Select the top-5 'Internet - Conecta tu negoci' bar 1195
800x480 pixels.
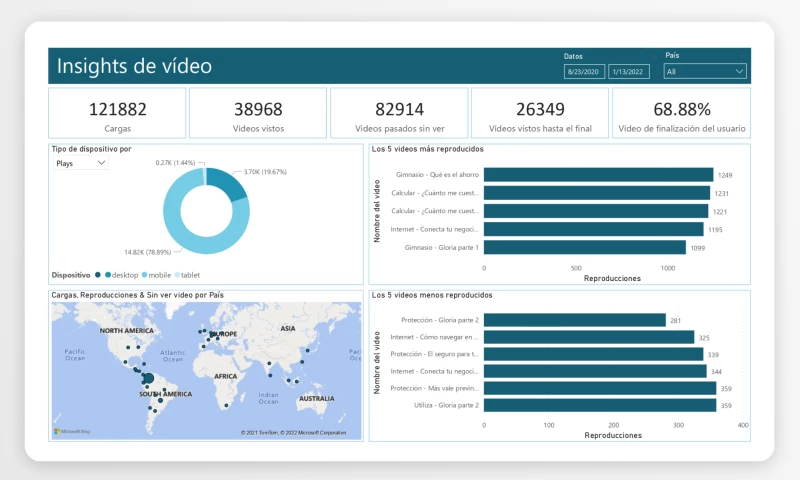point(594,229)
